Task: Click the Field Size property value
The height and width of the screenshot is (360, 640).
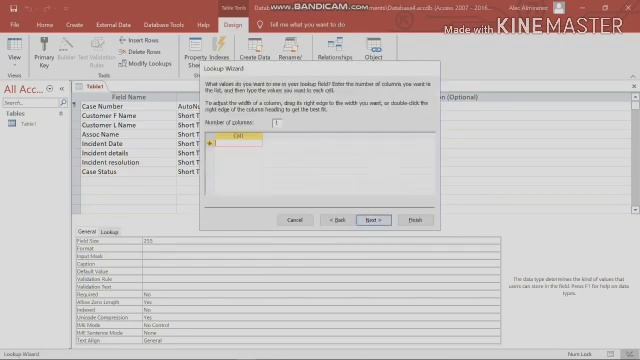Action: pyautogui.click(x=321, y=241)
